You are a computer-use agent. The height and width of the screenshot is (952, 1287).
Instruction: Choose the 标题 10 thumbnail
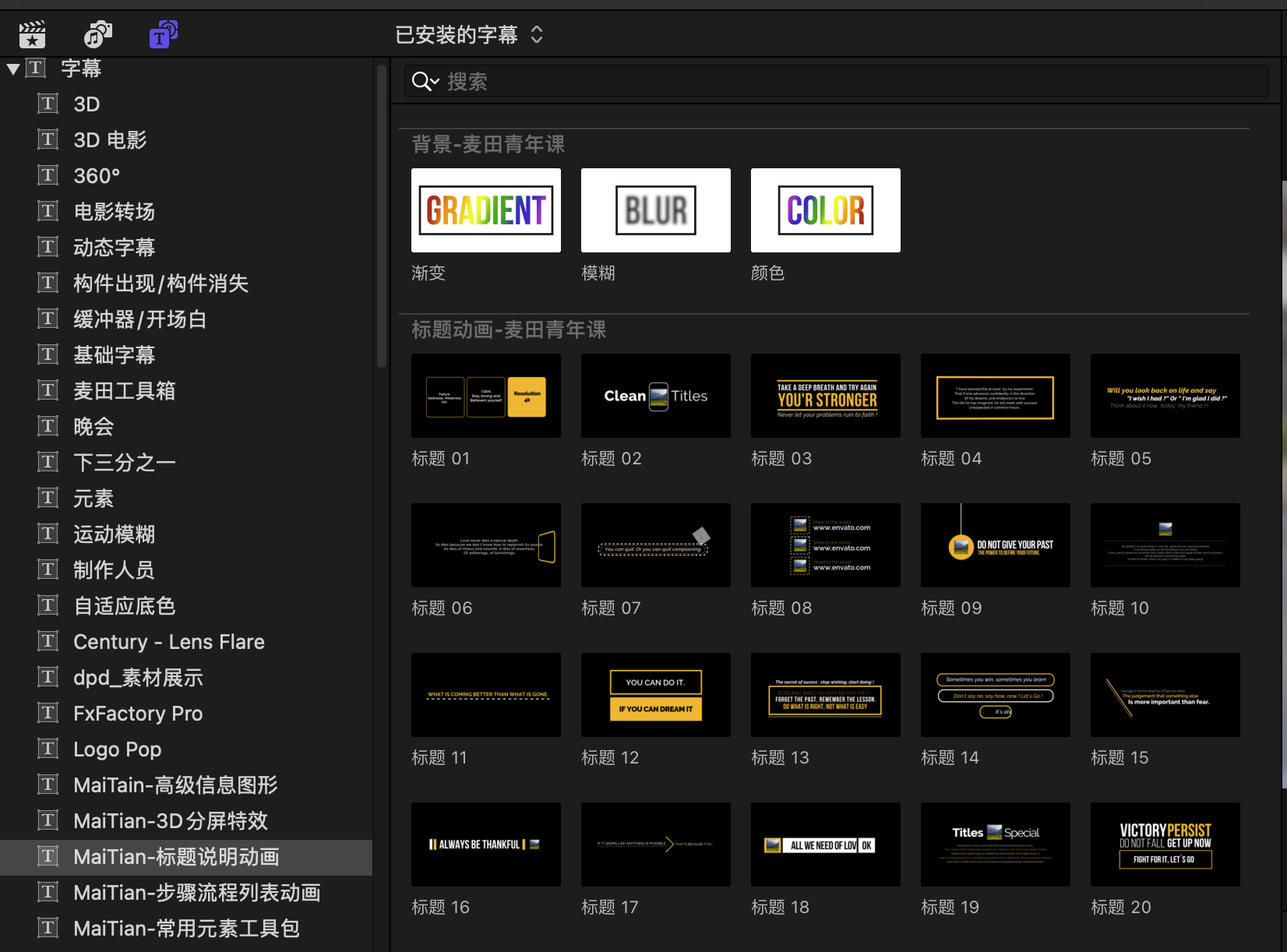[1165, 545]
